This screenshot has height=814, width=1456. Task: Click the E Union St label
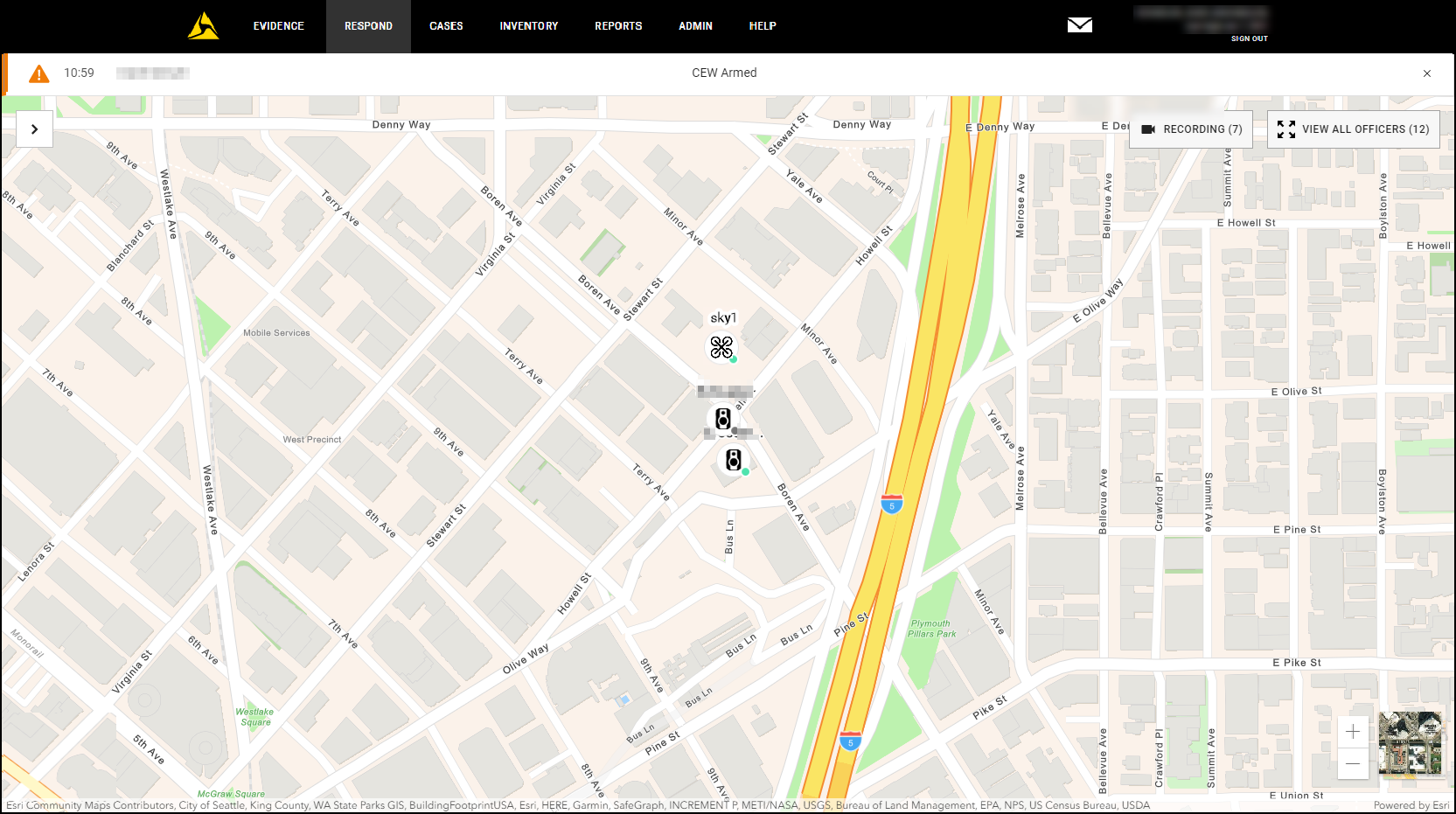click(x=1296, y=796)
